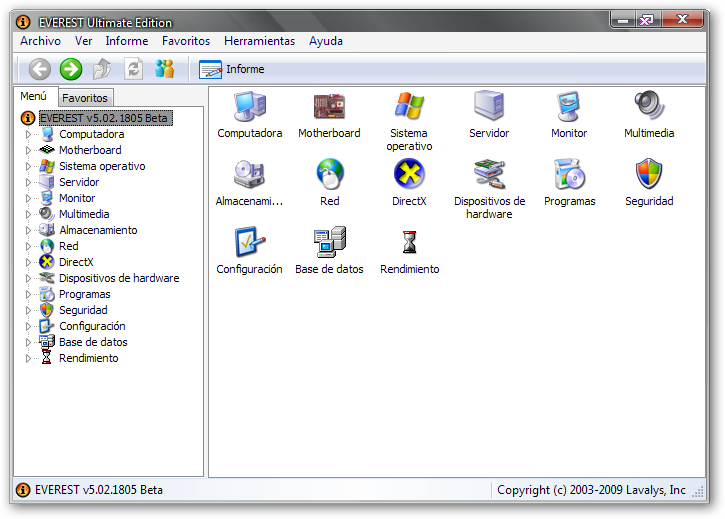Open the Favoritos menu in menu bar

pos(186,41)
